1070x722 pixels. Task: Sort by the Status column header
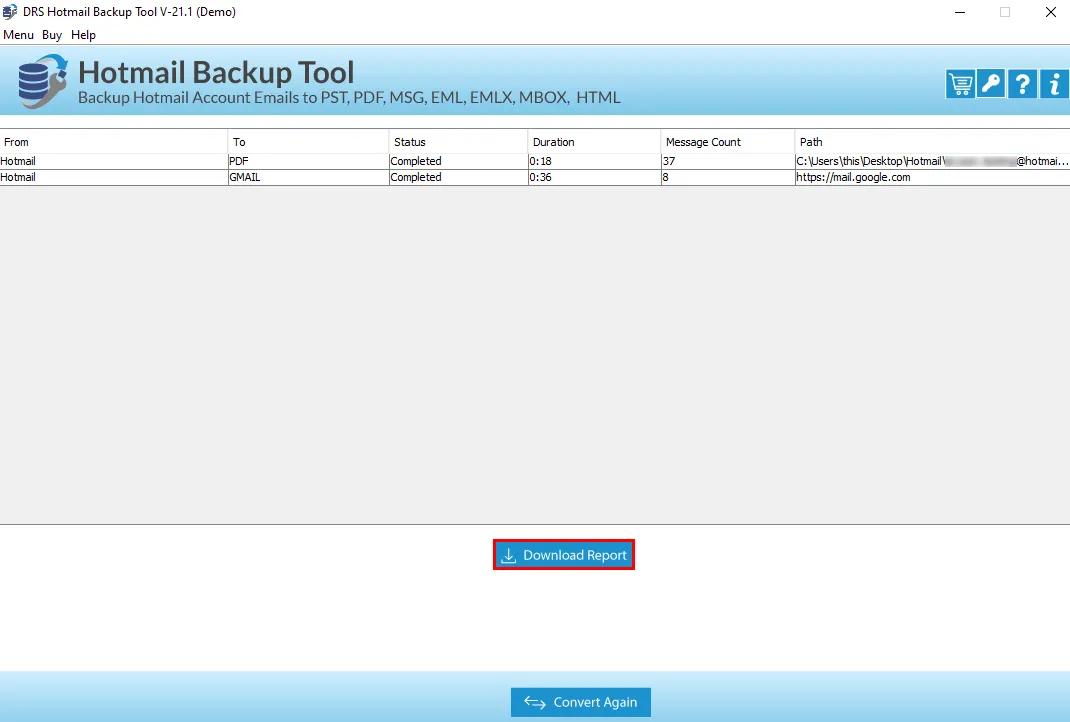pyautogui.click(x=459, y=142)
